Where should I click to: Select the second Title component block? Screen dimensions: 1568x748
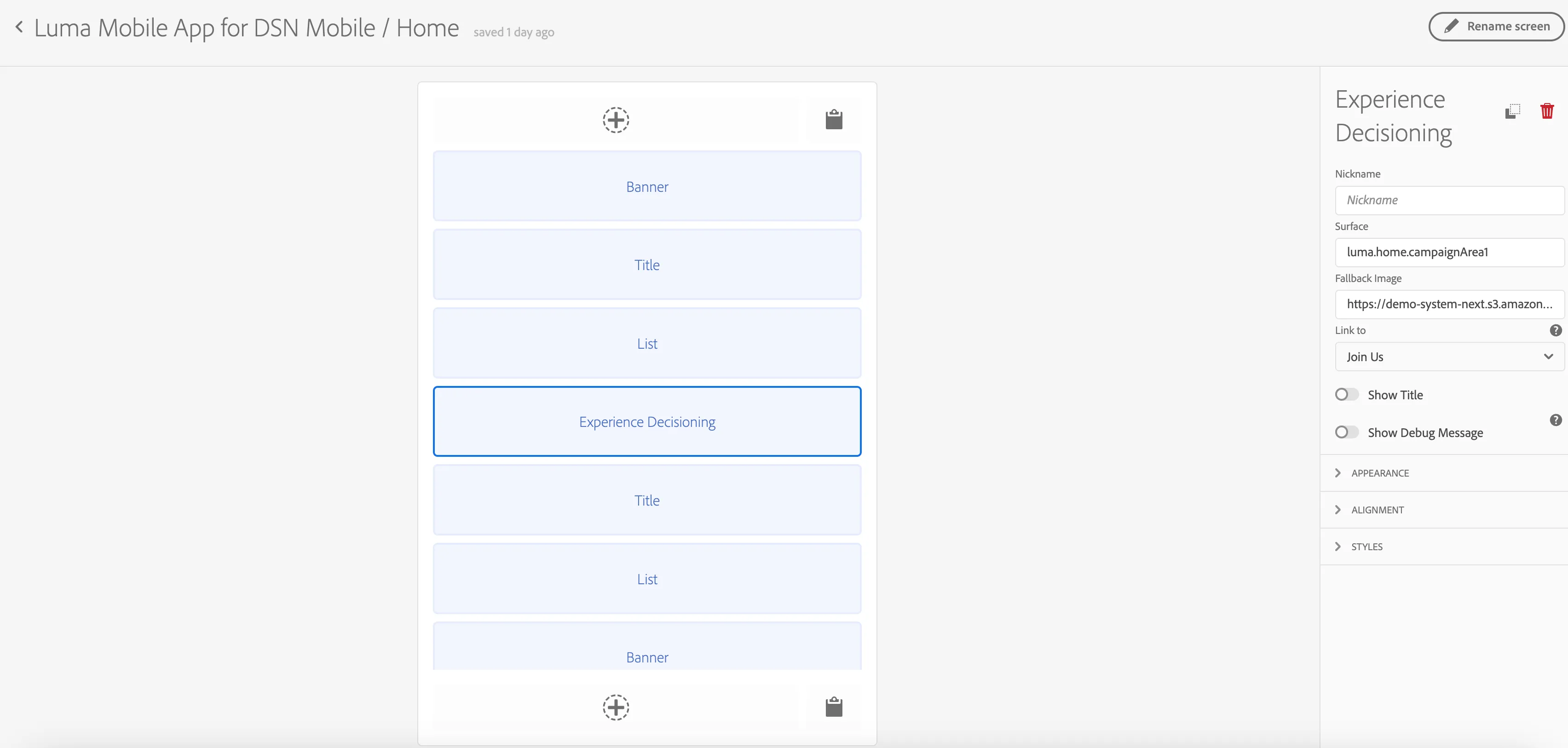click(647, 501)
